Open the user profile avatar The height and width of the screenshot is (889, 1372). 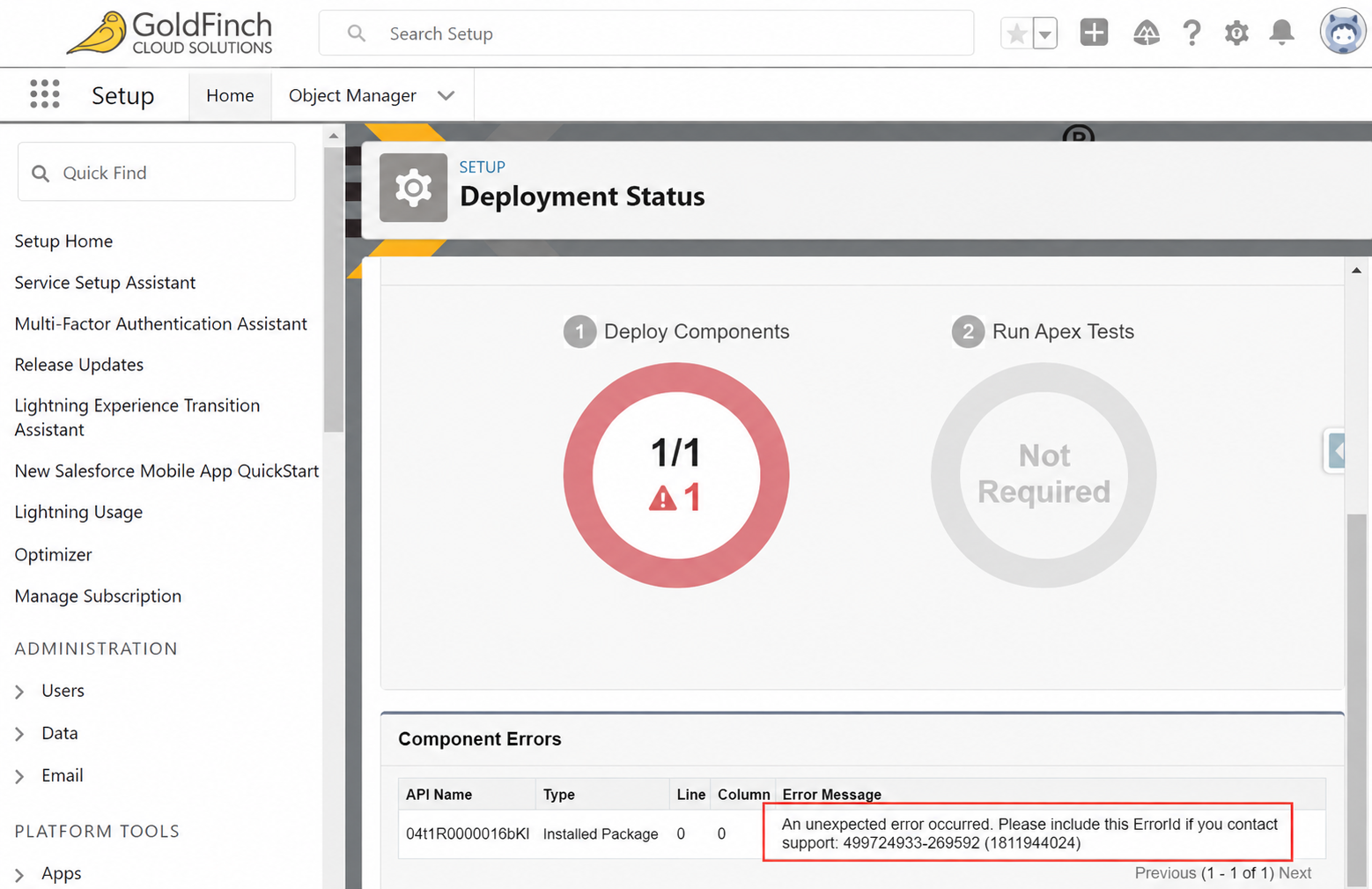[x=1343, y=33]
